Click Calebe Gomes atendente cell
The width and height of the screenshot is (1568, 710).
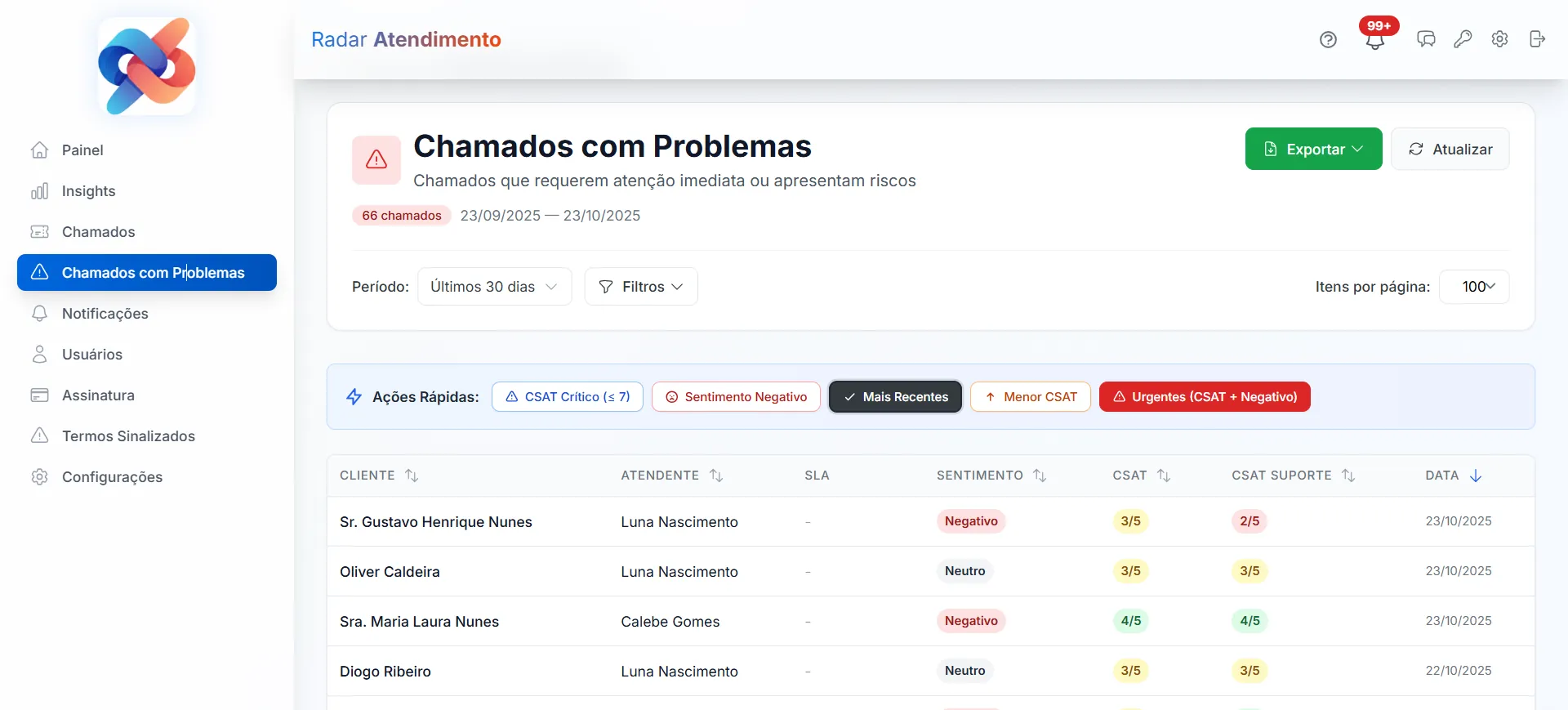tap(670, 622)
